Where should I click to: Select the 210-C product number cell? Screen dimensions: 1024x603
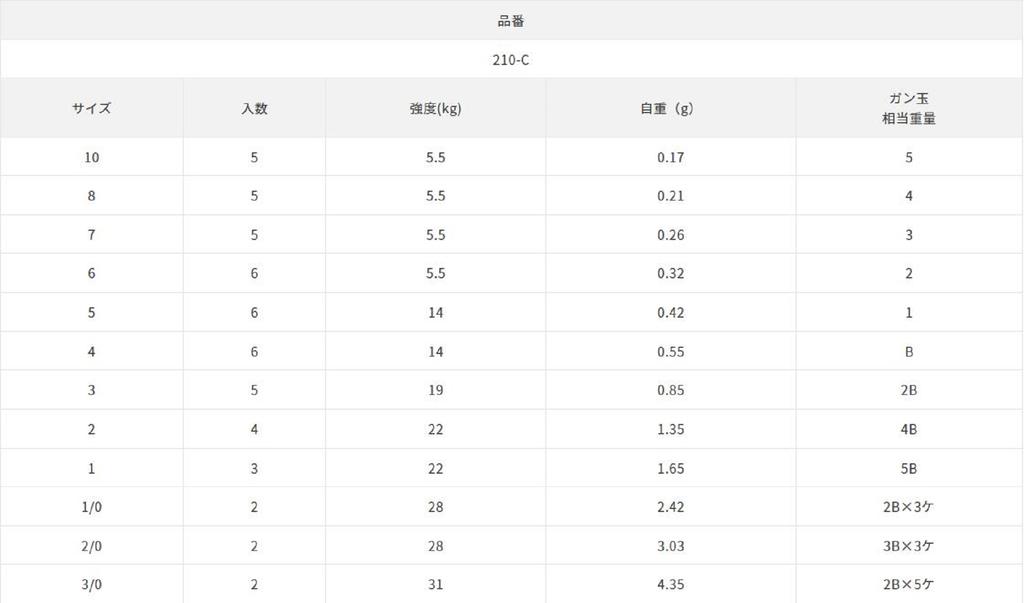coord(511,60)
